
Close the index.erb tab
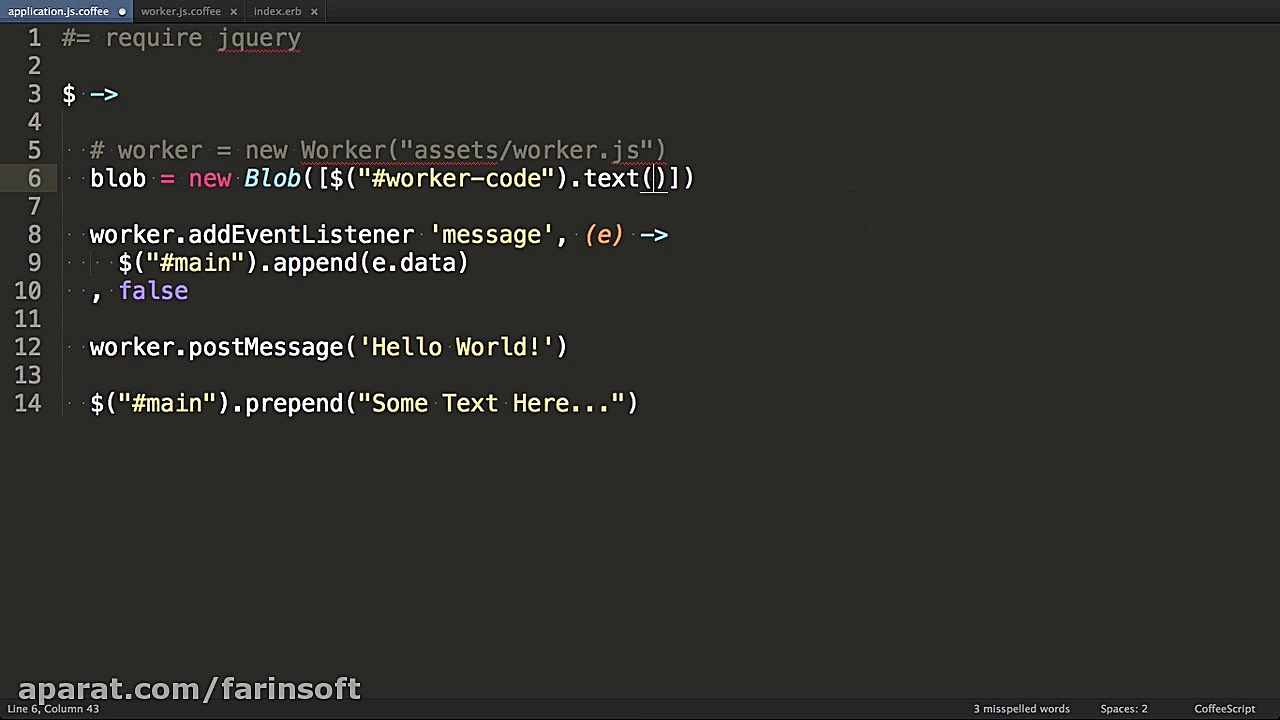314,11
